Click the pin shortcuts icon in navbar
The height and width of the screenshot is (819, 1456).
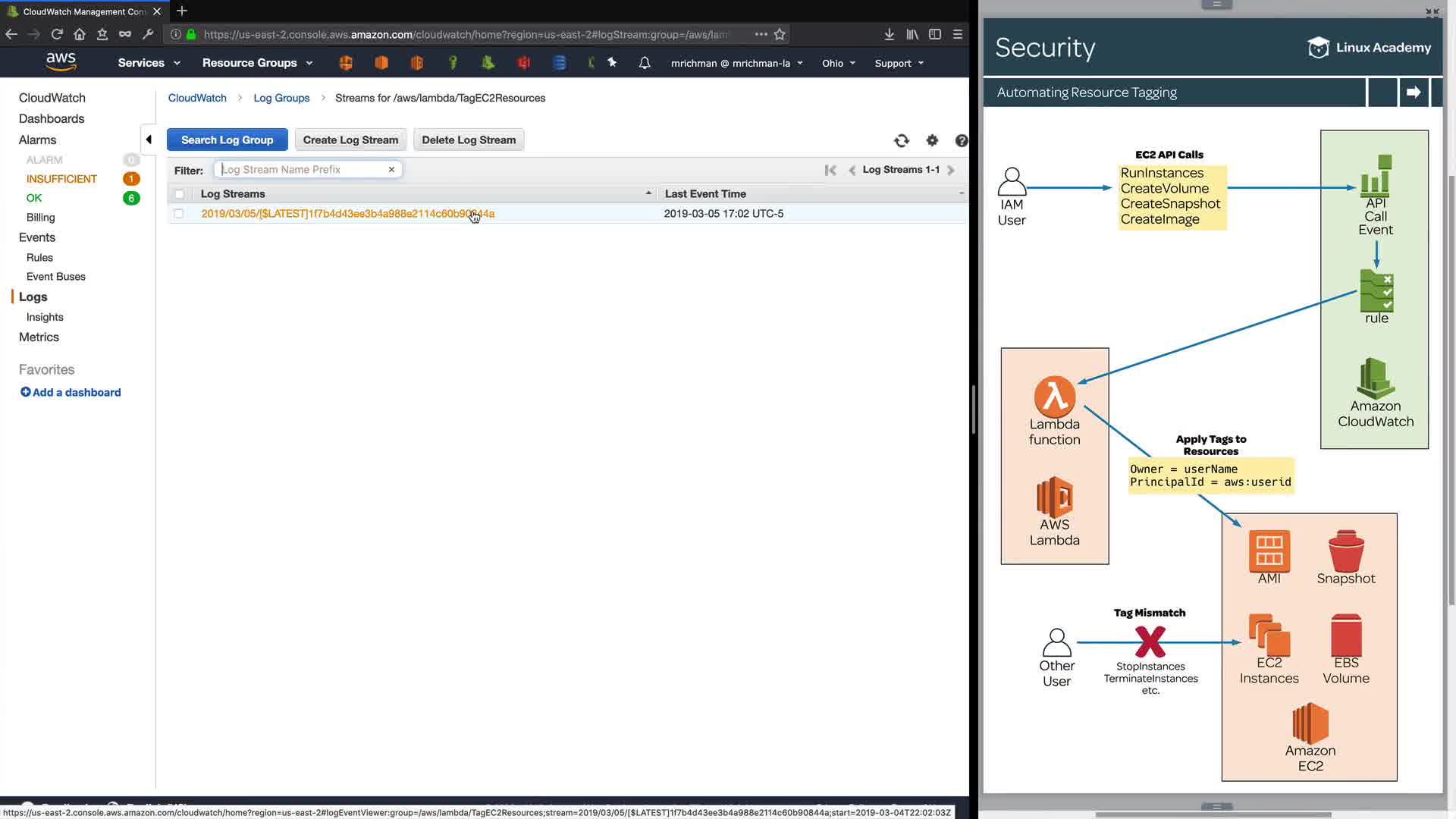click(x=612, y=63)
